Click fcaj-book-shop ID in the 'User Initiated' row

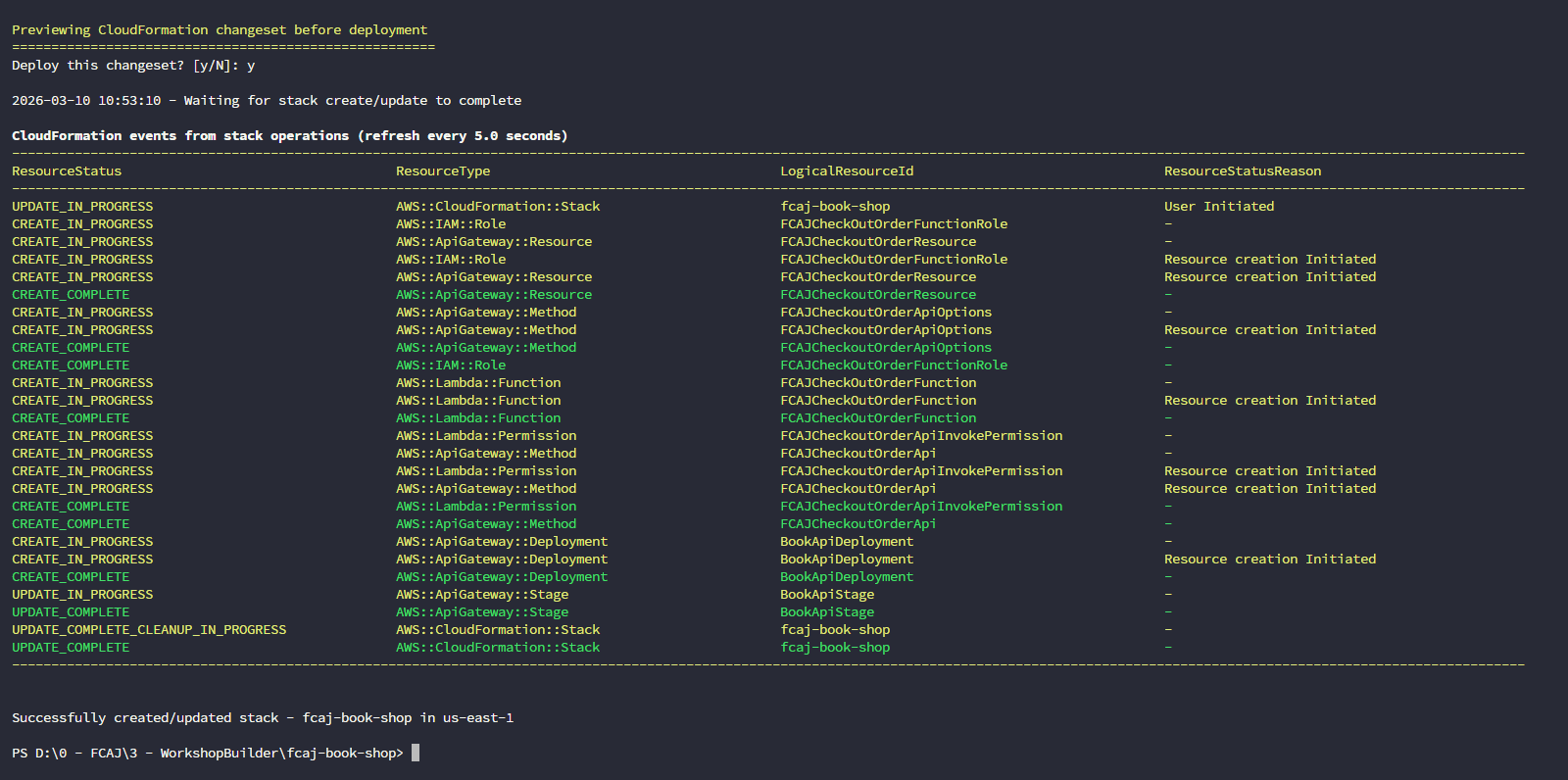[835, 206]
